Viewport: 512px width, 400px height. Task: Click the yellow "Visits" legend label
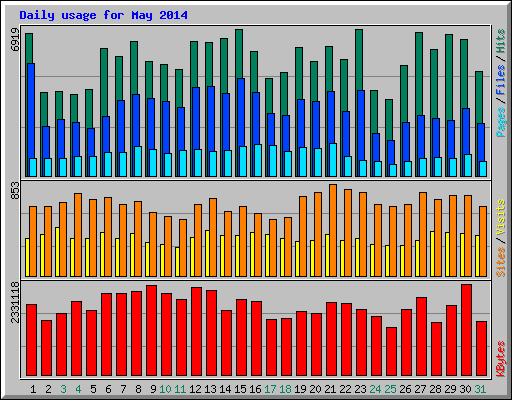point(501,218)
